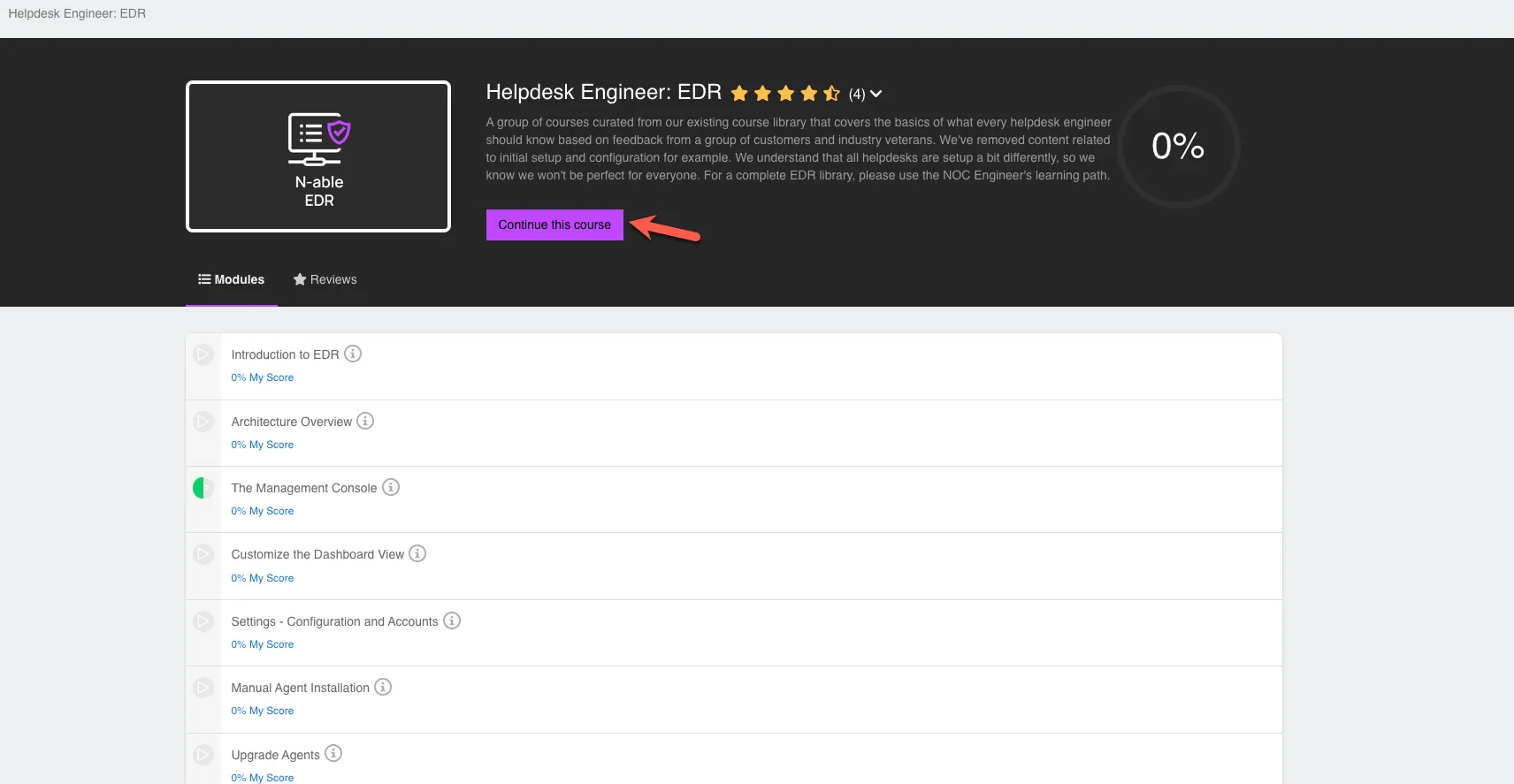Switch to the Modules tab
The image size is (1514, 784).
232,279
